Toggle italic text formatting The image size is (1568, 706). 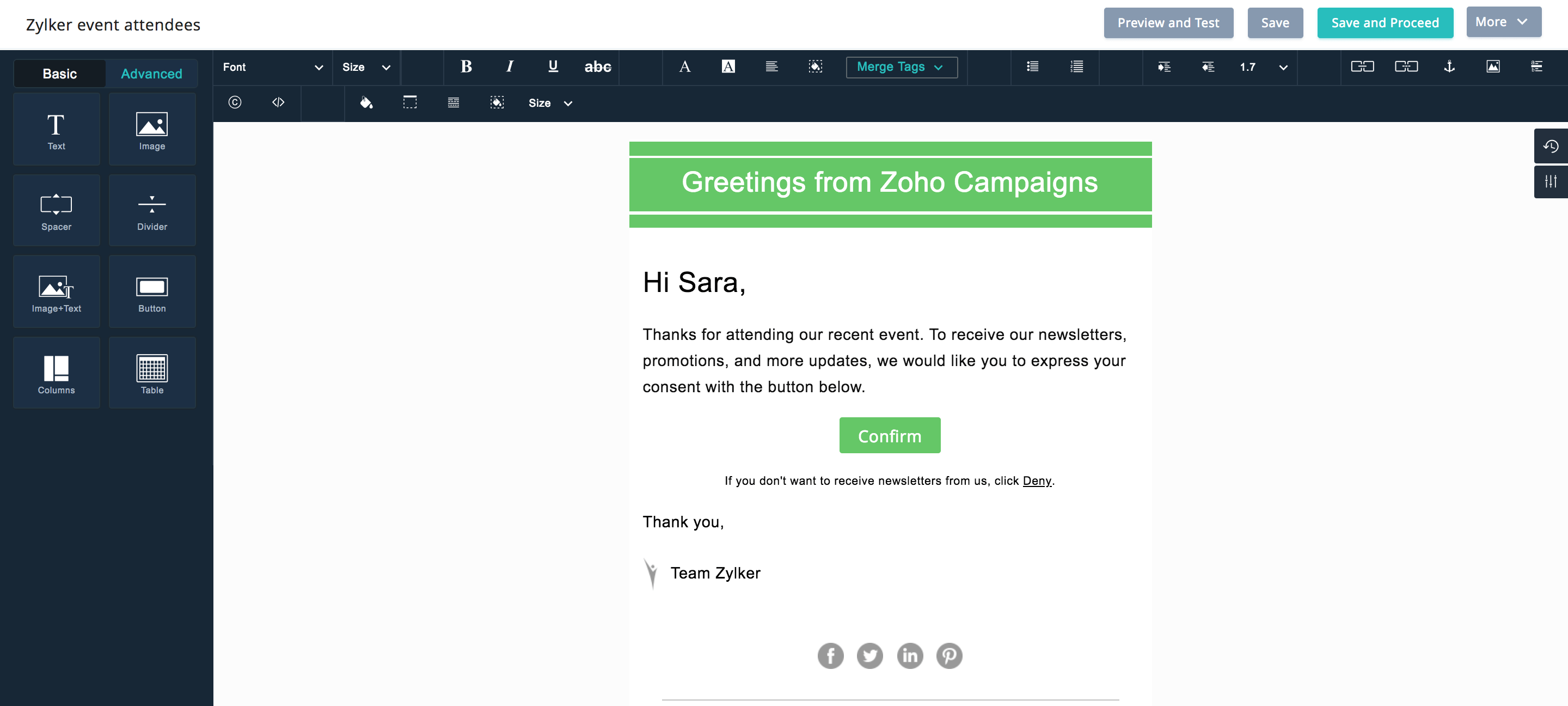pos(510,67)
